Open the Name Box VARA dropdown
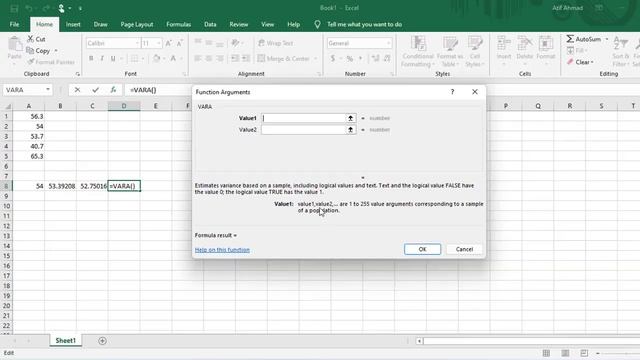The height and width of the screenshot is (360, 640). click(48, 90)
